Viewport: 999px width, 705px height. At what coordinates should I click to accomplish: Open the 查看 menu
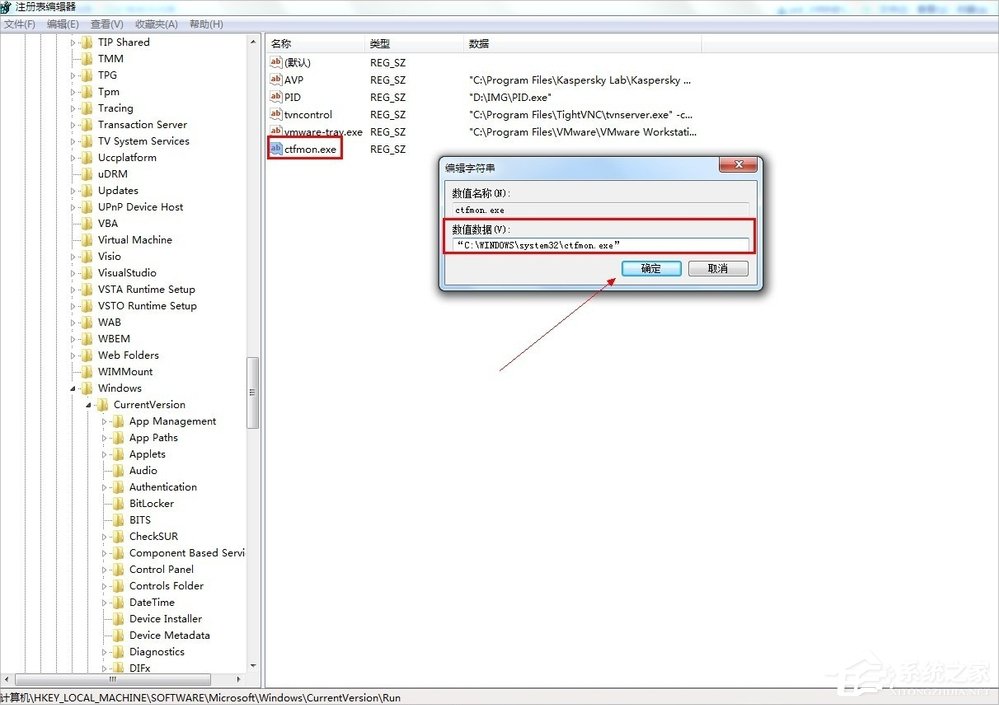pos(104,23)
